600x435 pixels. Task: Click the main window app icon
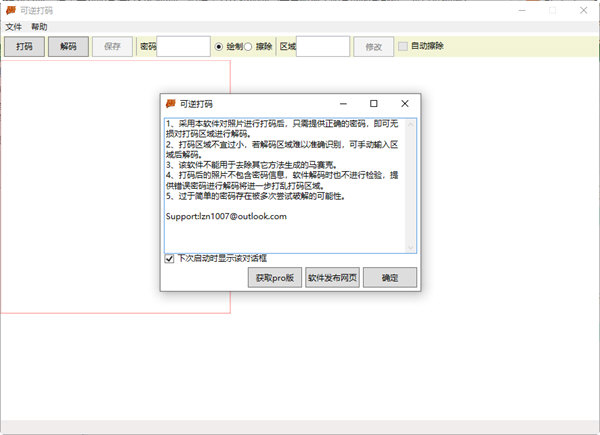(x=11, y=10)
